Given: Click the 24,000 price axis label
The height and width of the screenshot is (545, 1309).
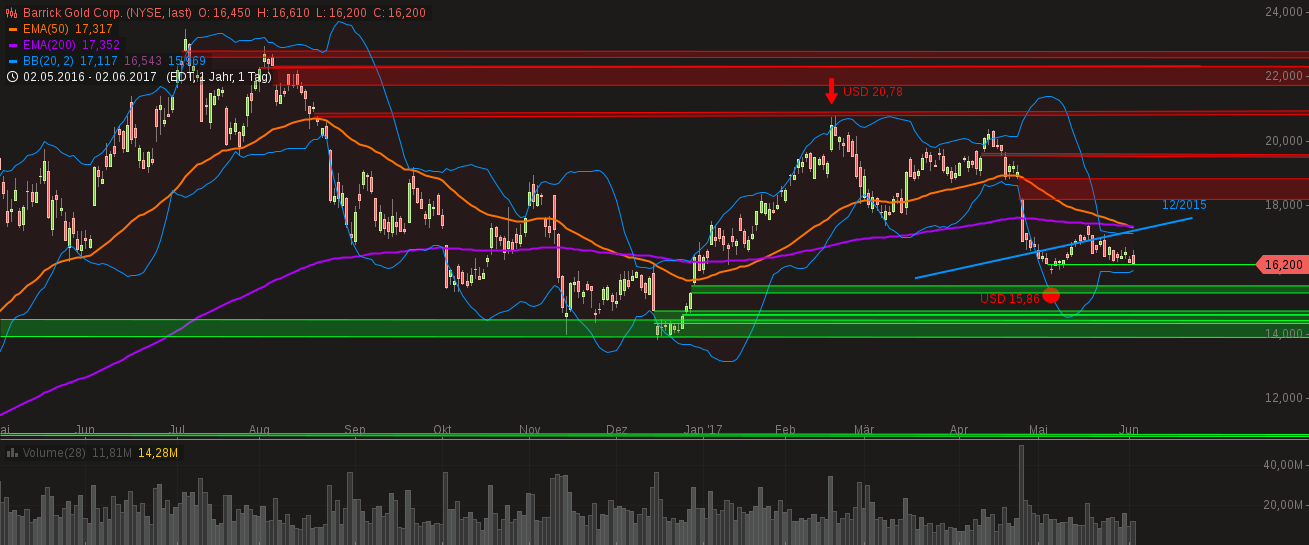Looking at the screenshot, I should [x=1285, y=12].
